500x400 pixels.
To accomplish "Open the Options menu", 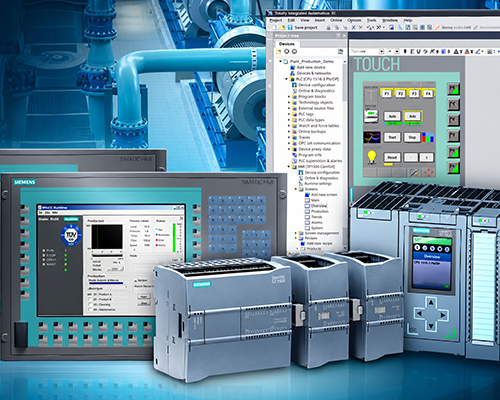I will [x=354, y=20].
